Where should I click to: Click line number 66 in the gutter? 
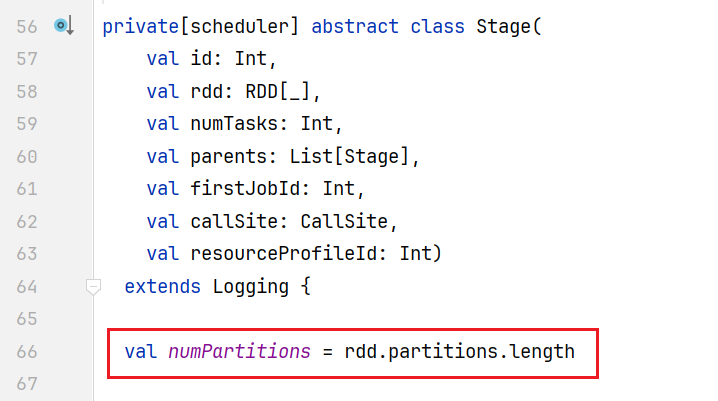(x=27, y=352)
